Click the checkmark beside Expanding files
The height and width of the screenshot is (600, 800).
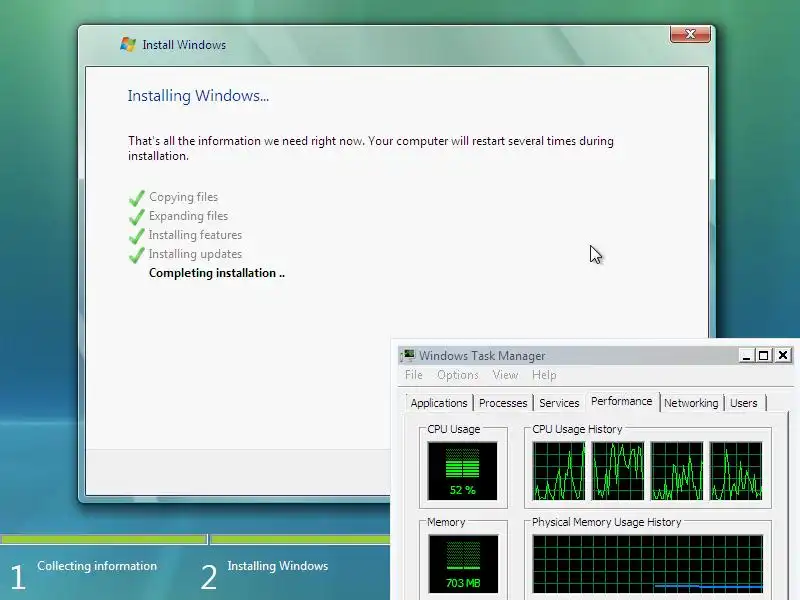pos(137,216)
